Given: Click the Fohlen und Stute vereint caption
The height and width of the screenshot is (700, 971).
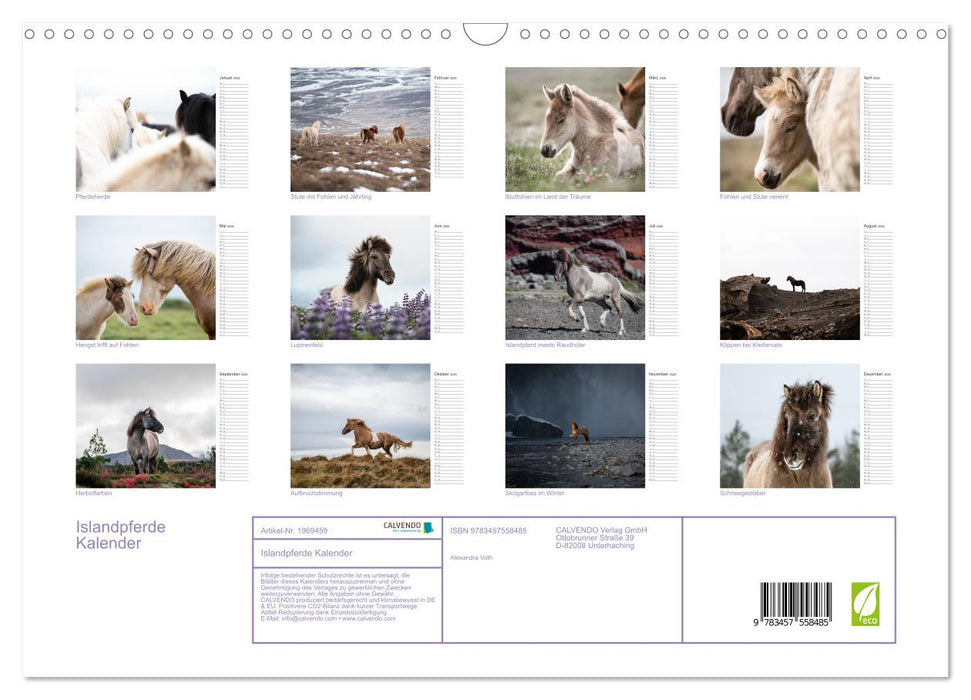Looking at the screenshot, I should point(755,196).
